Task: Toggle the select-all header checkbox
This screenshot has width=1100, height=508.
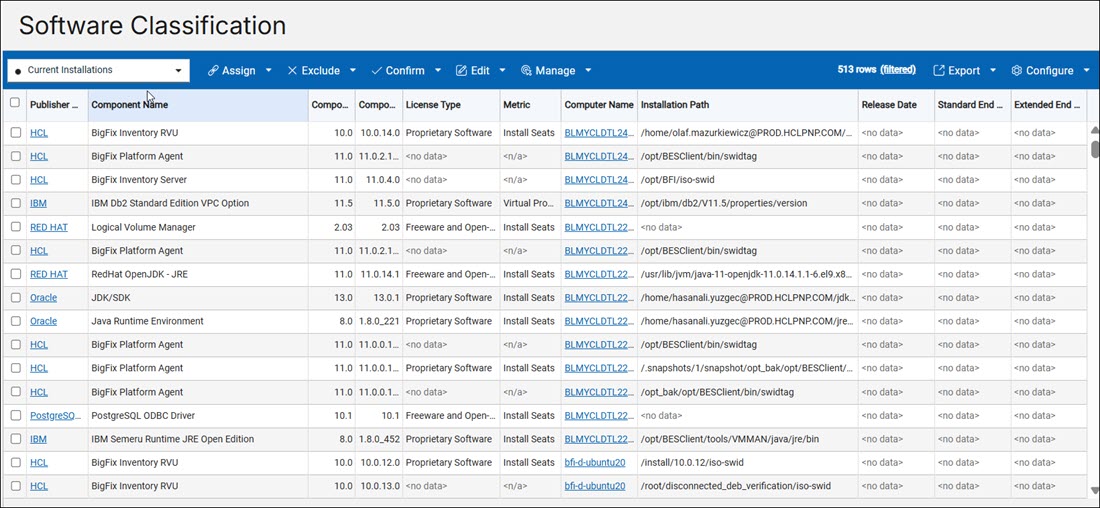Action: [15, 102]
